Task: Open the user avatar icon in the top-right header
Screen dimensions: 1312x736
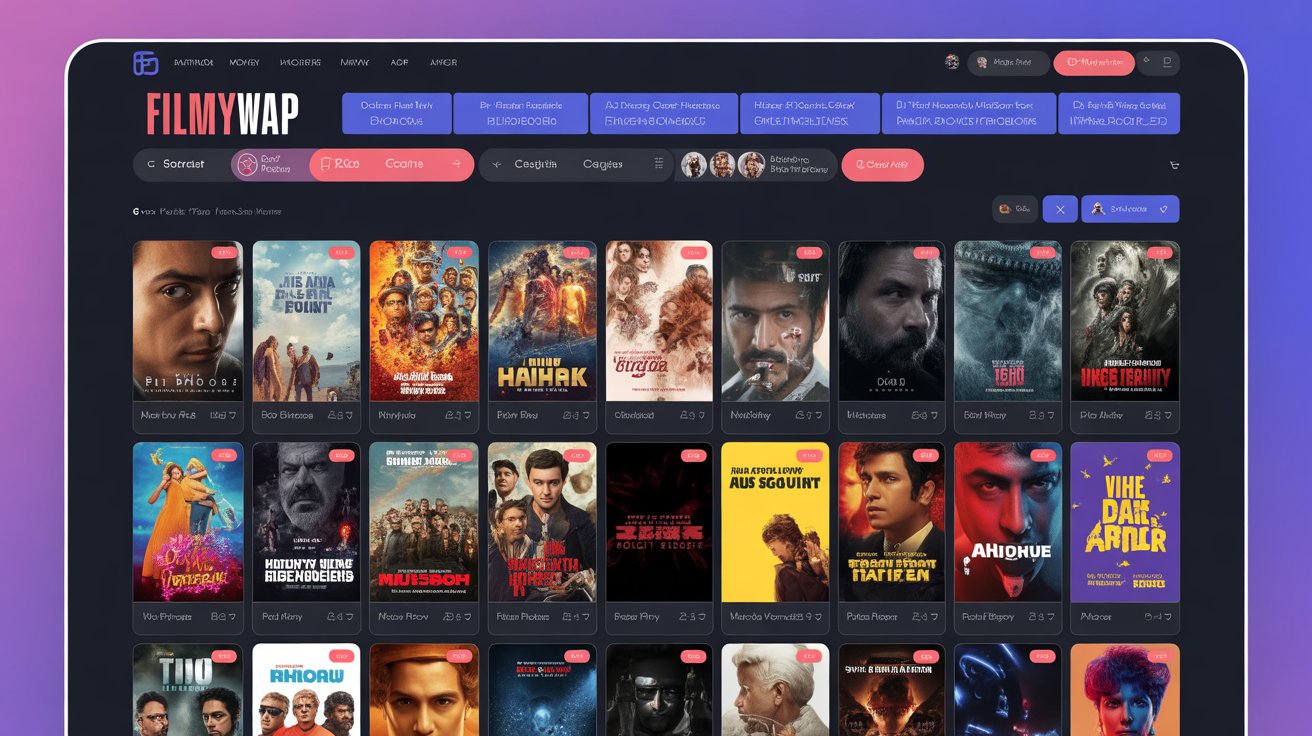Action: [x=953, y=62]
